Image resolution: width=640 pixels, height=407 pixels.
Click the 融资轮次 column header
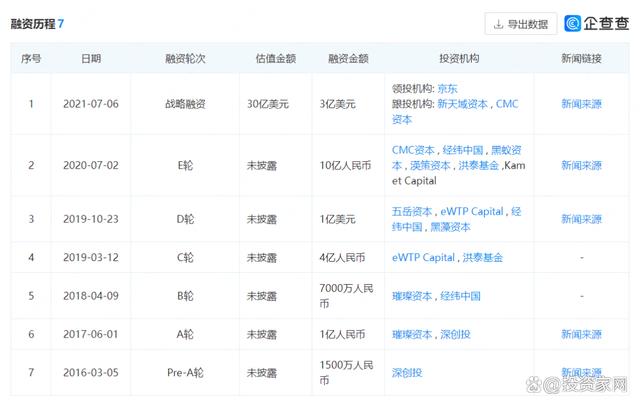tap(185, 59)
